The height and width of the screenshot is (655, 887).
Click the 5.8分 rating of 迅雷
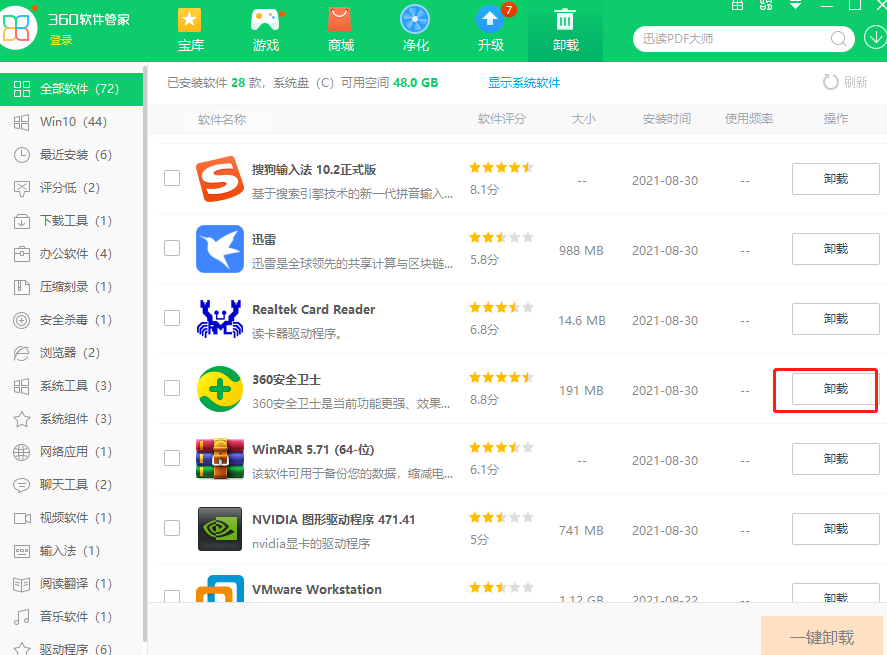coord(484,260)
